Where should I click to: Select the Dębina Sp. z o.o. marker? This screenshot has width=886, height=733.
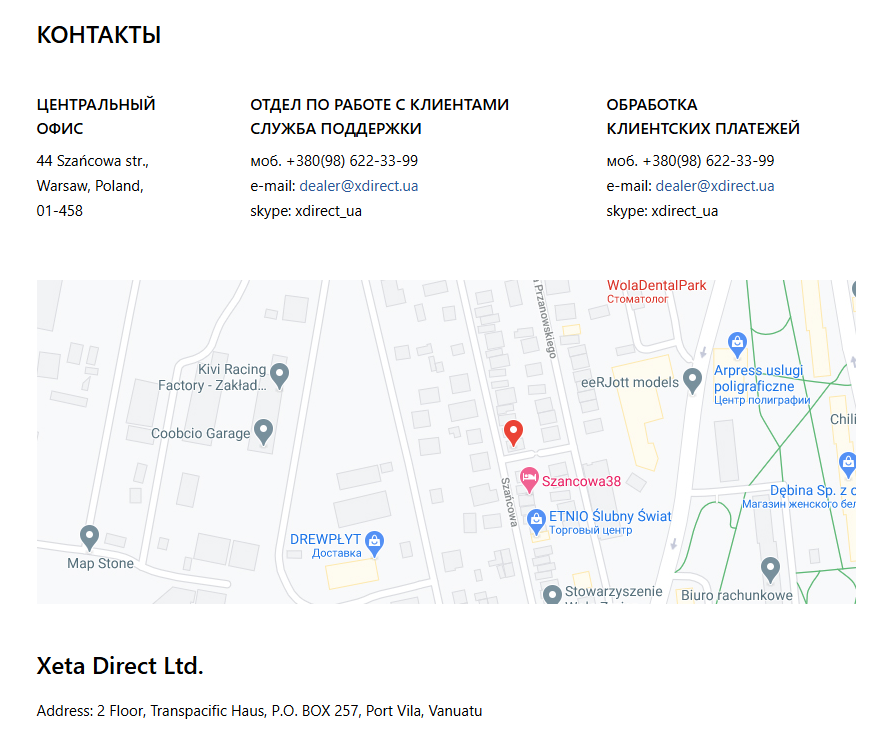click(846, 464)
